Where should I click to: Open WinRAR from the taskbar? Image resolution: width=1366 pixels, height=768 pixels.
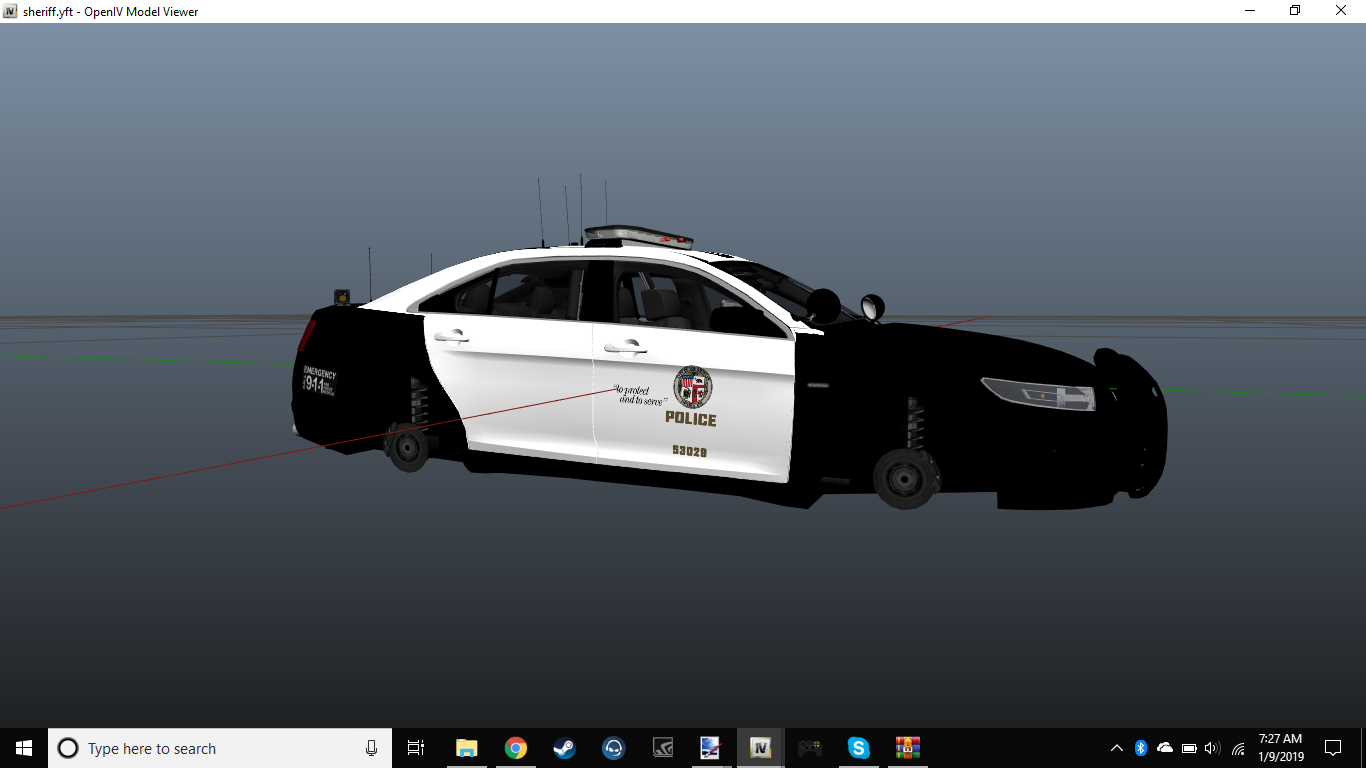(907, 748)
